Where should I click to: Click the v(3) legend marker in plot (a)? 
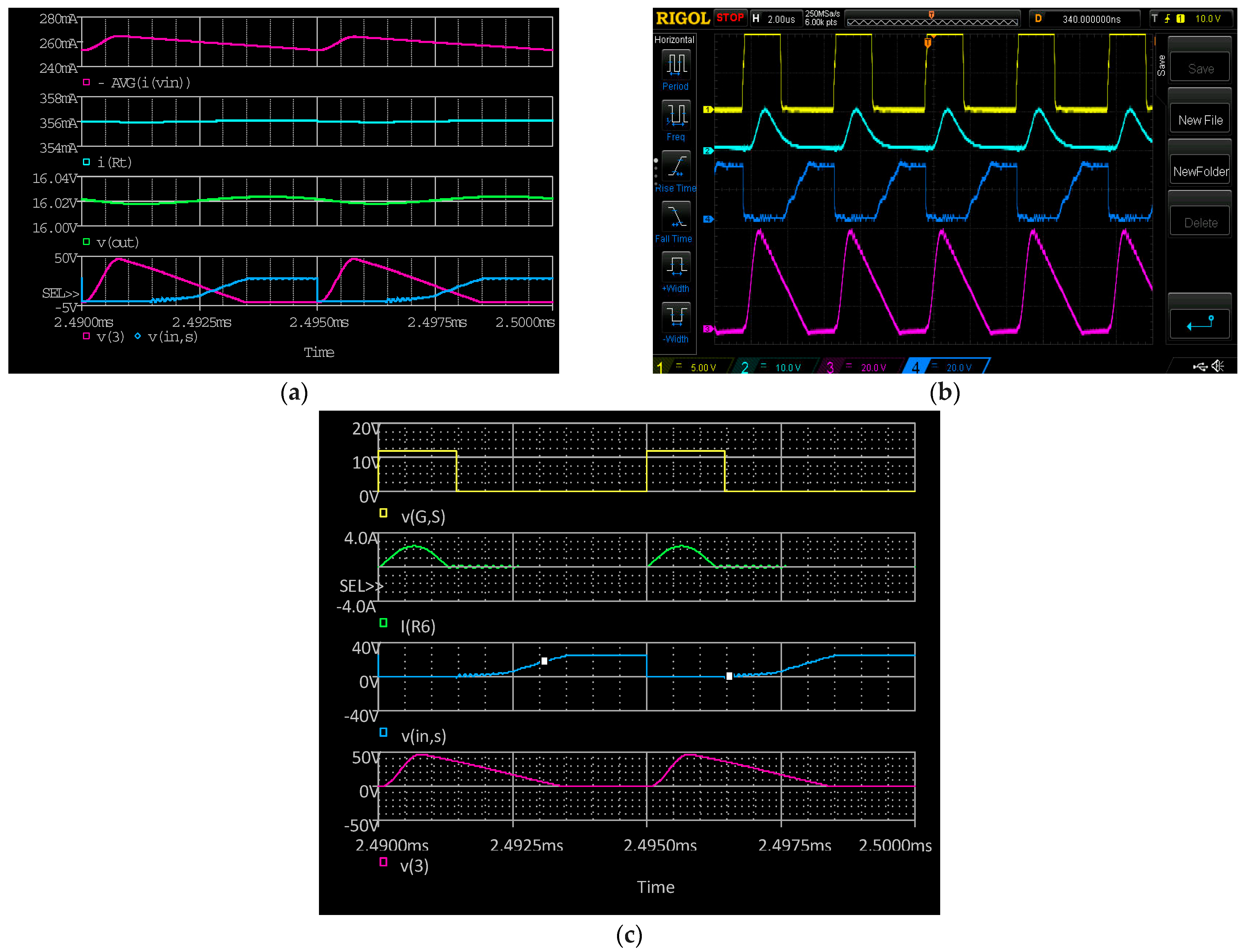pos(86,336)
